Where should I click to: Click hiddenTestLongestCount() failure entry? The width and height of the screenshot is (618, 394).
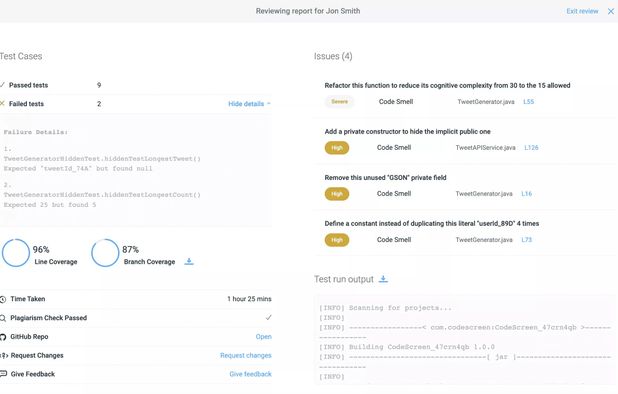[102, 195]
